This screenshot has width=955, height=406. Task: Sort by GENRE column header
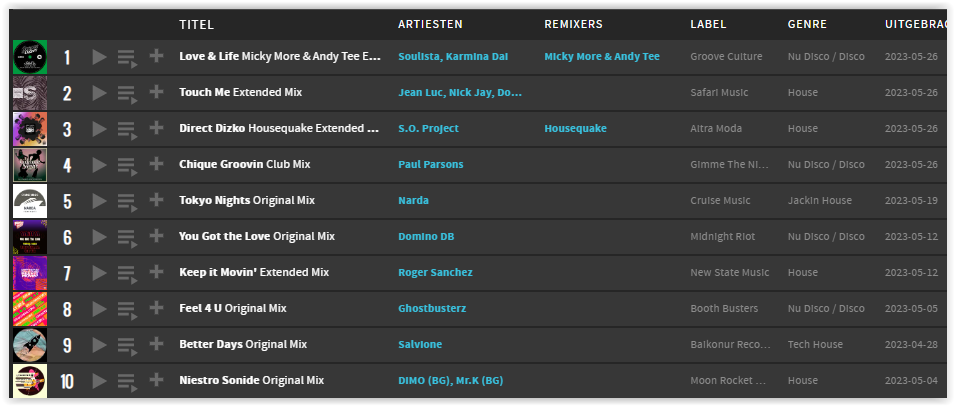tap(807, 24)
